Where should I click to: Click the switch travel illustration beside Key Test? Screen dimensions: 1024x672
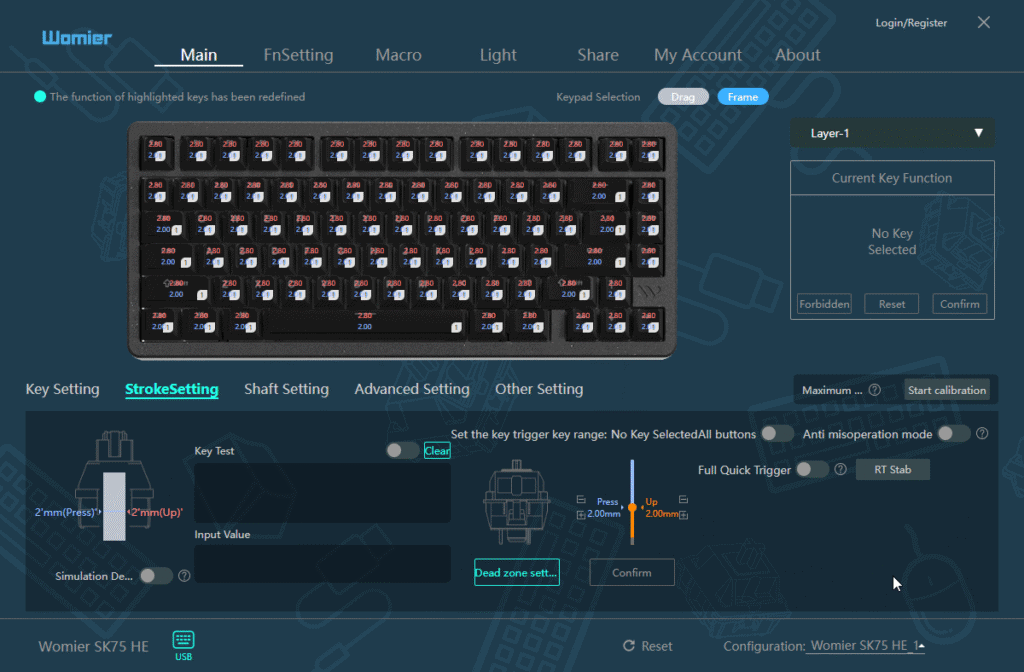coord(114,485)
